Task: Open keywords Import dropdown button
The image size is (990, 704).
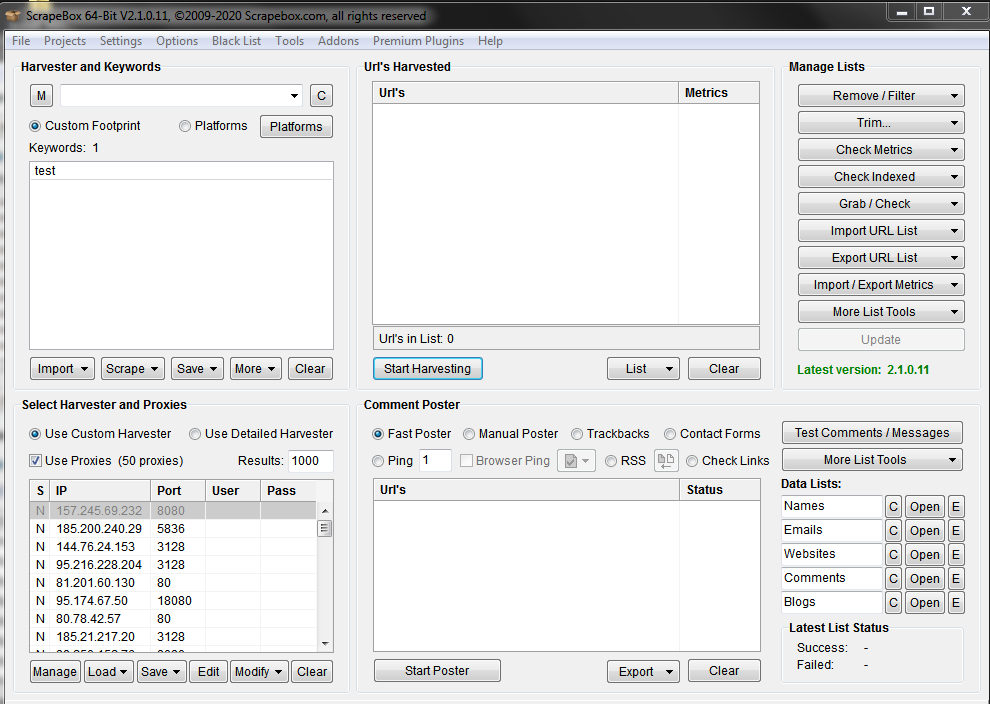Action: (x=63, y=369)
